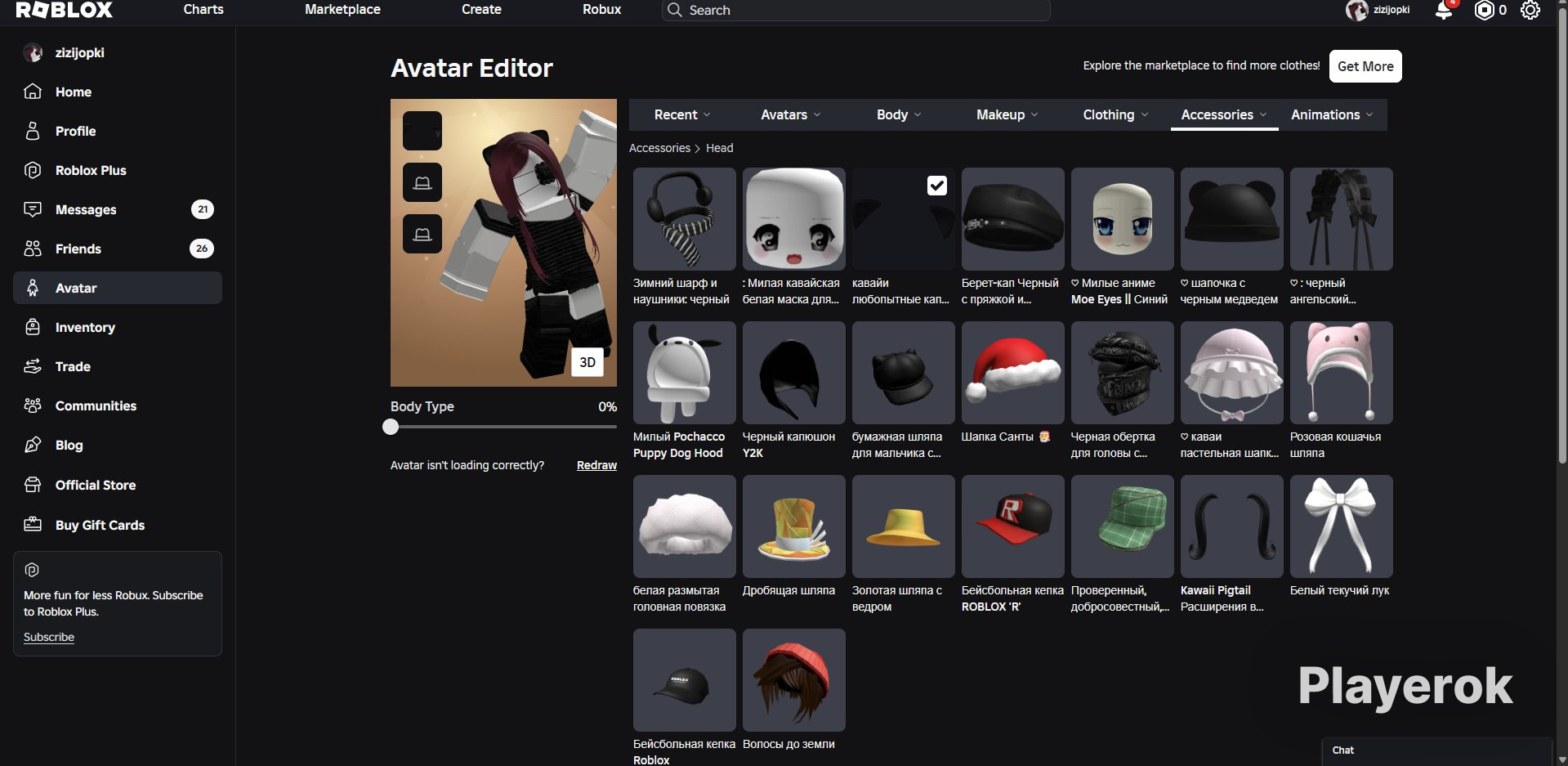
Task: Click the Body Type slider handle
Action: (391, 427)
